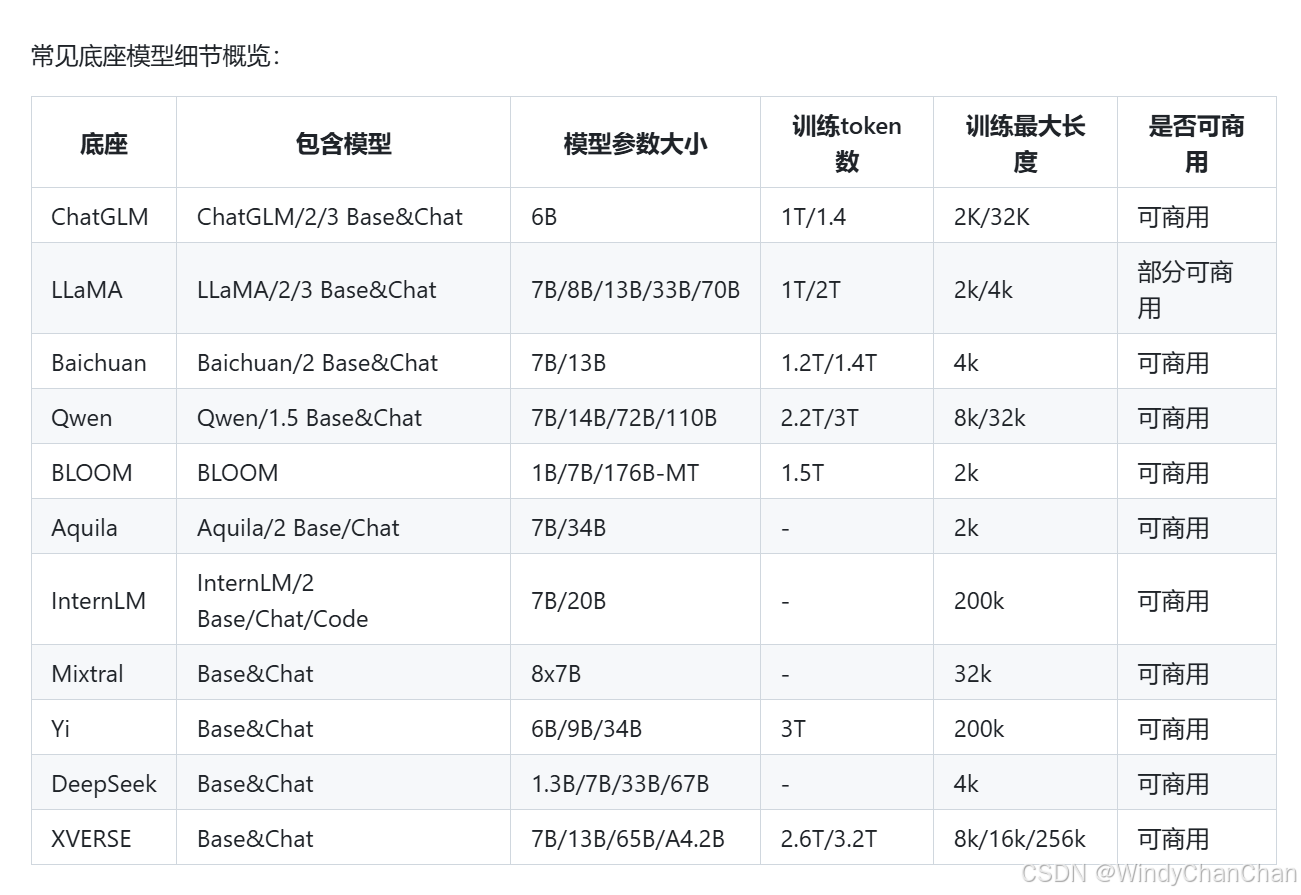This screenshot has height=895, width=1301.
Task: Click the max length '8k/16k/256k'
Action: click(x=1019, y=839)
